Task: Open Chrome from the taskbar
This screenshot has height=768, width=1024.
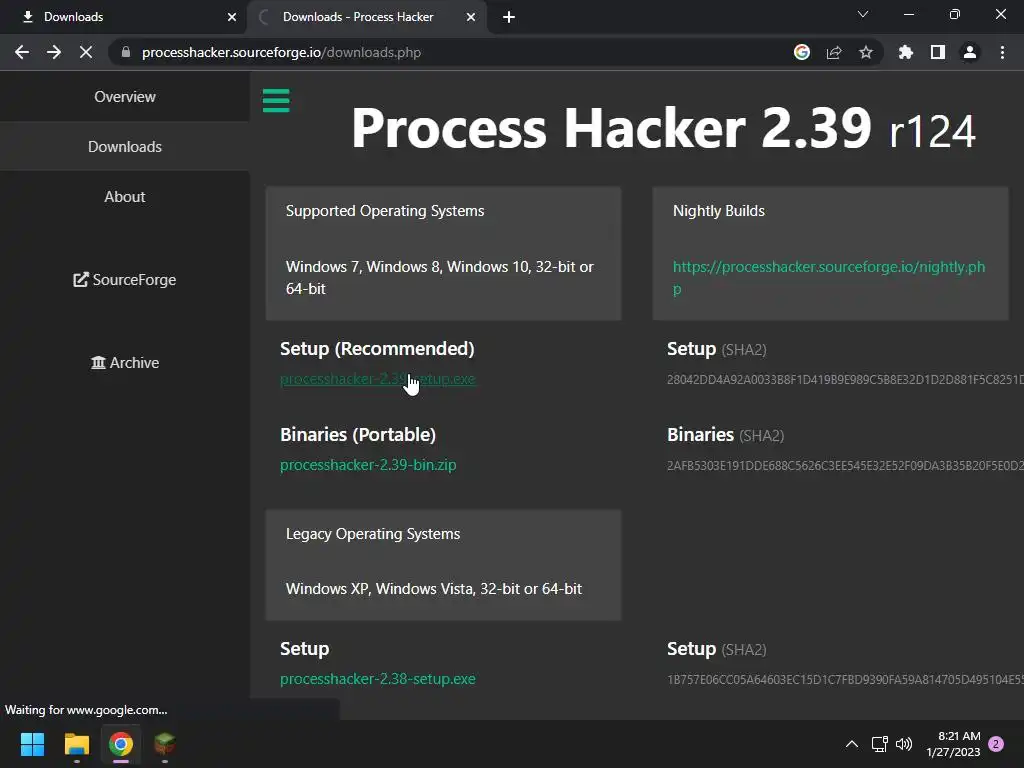Action: (x=121, y=744)
